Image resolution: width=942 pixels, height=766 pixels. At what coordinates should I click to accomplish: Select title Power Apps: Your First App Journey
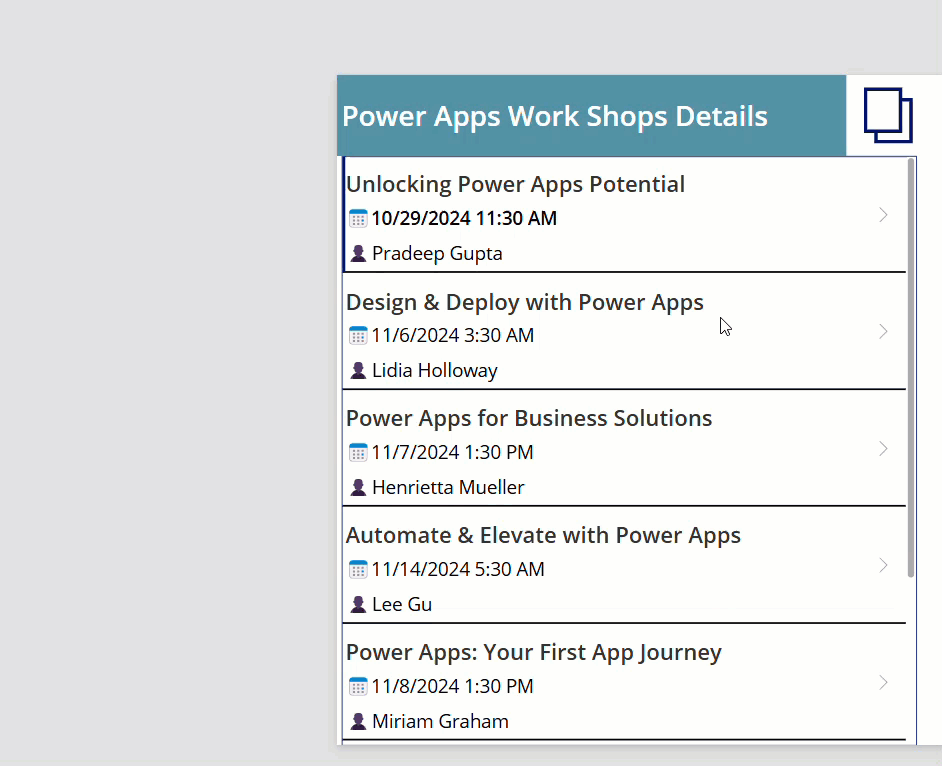(533, 652)
